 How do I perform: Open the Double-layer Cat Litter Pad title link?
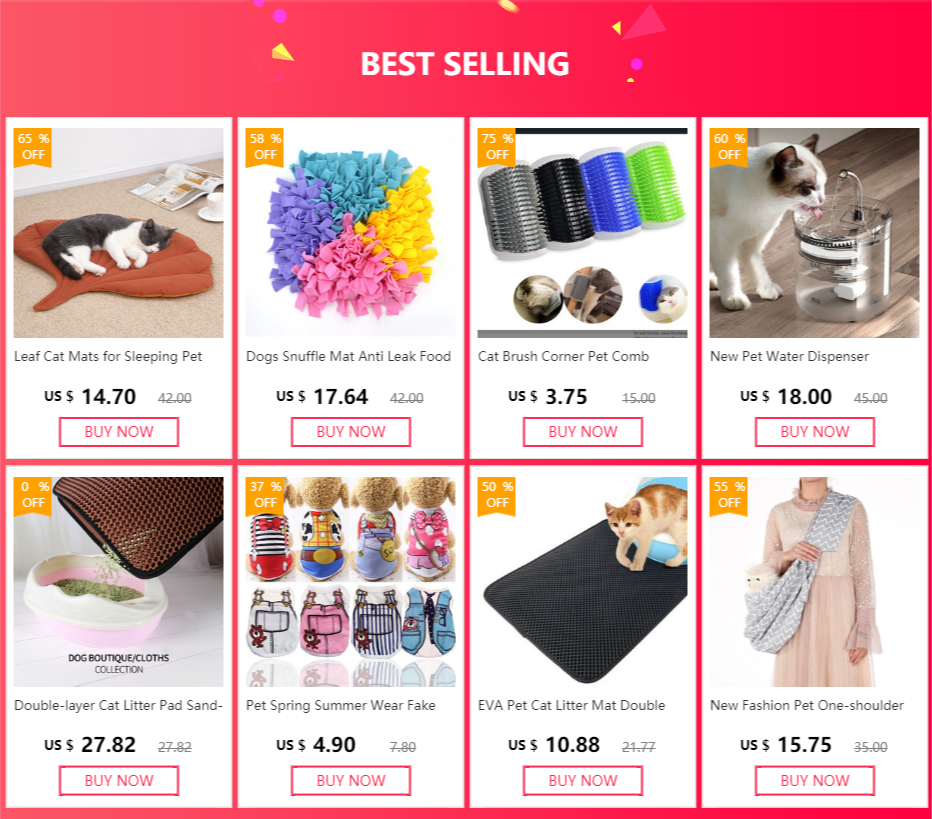click(118, 705)
